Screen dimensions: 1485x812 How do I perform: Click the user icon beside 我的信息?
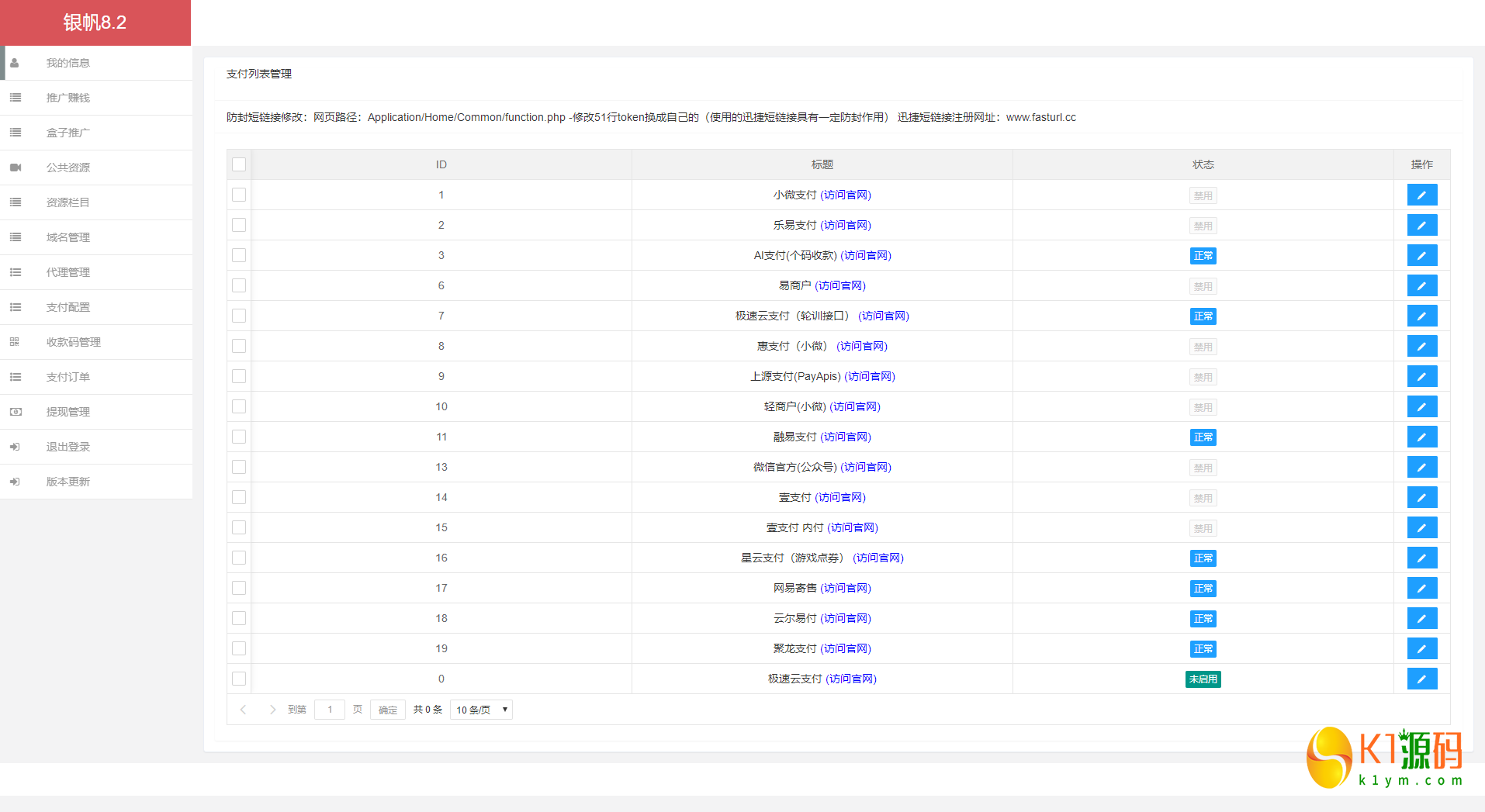(x=15, y=63)
